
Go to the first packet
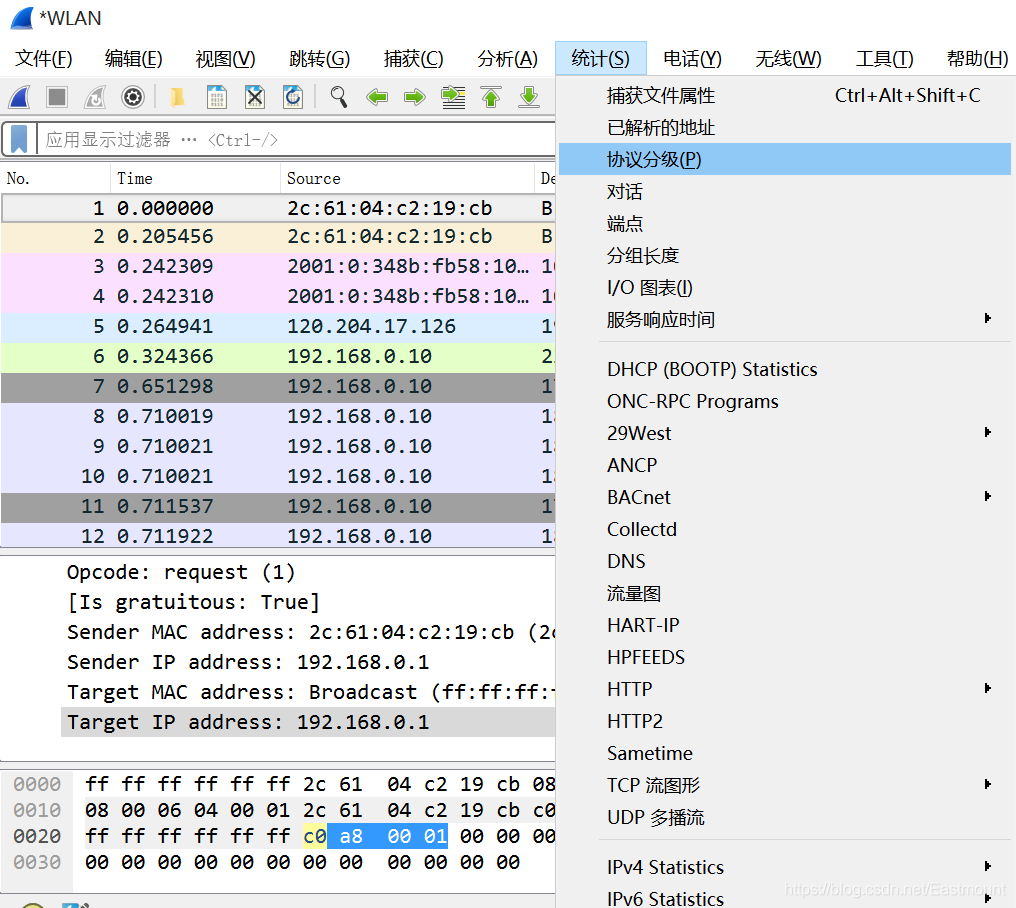pos(491,97)
